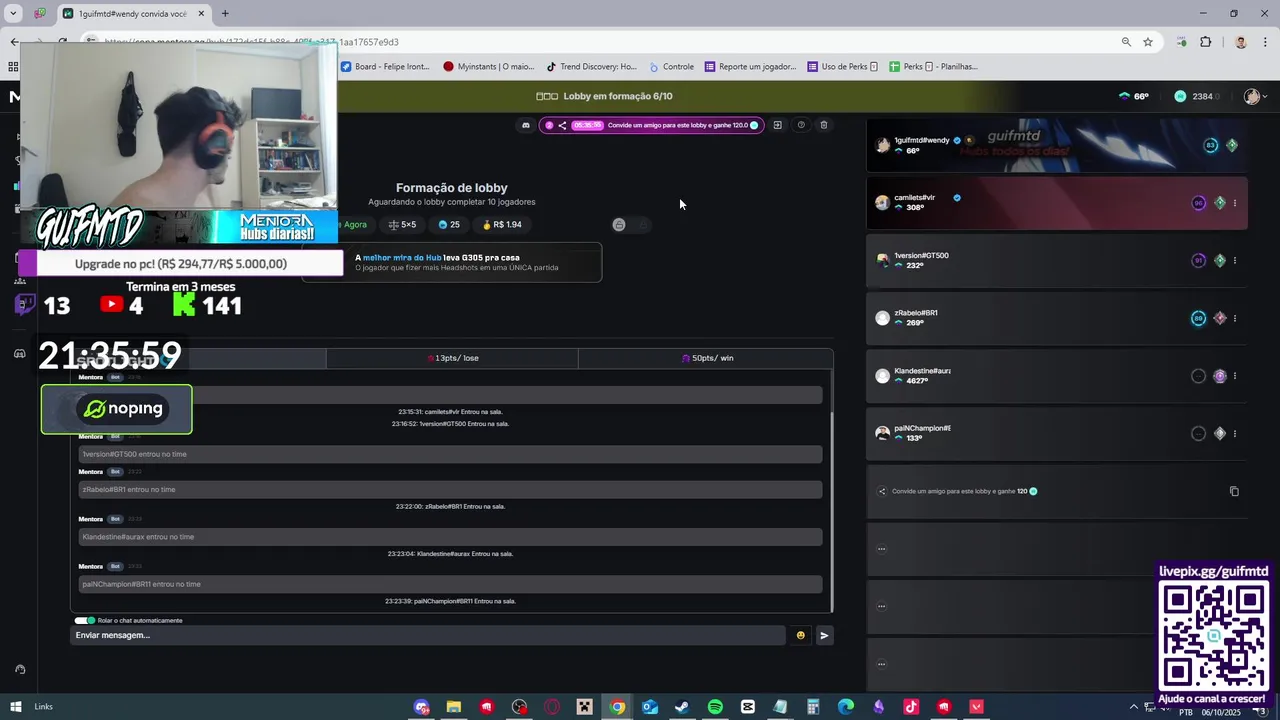Click purple rank badge of Klandestine#aurax
This screenshot has width=1280, height=720.
coord(1219,376)
